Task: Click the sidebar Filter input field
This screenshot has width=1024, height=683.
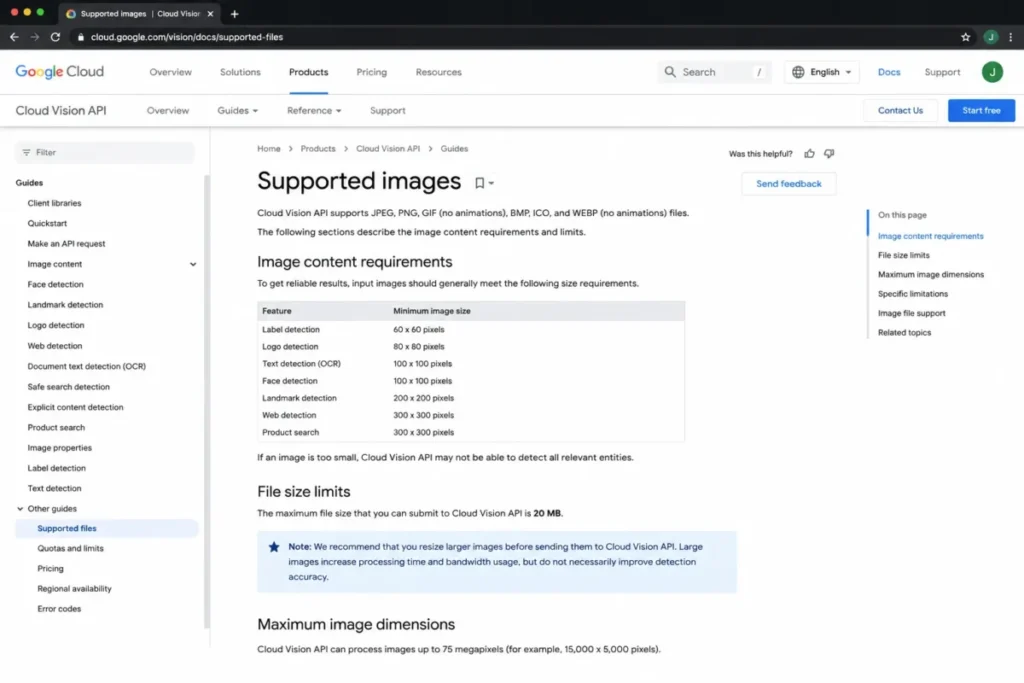Action: [x=104, y=152]
